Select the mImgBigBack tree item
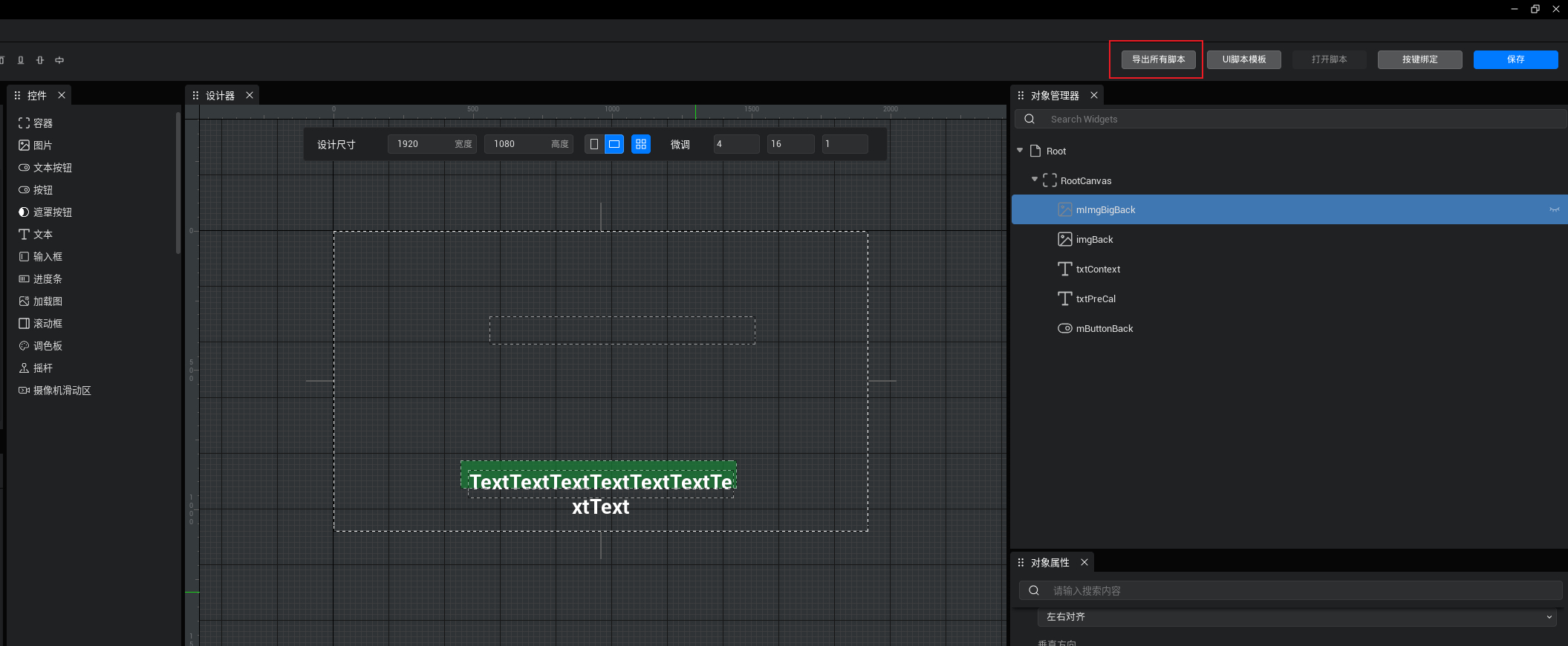 click(1289, 209)
